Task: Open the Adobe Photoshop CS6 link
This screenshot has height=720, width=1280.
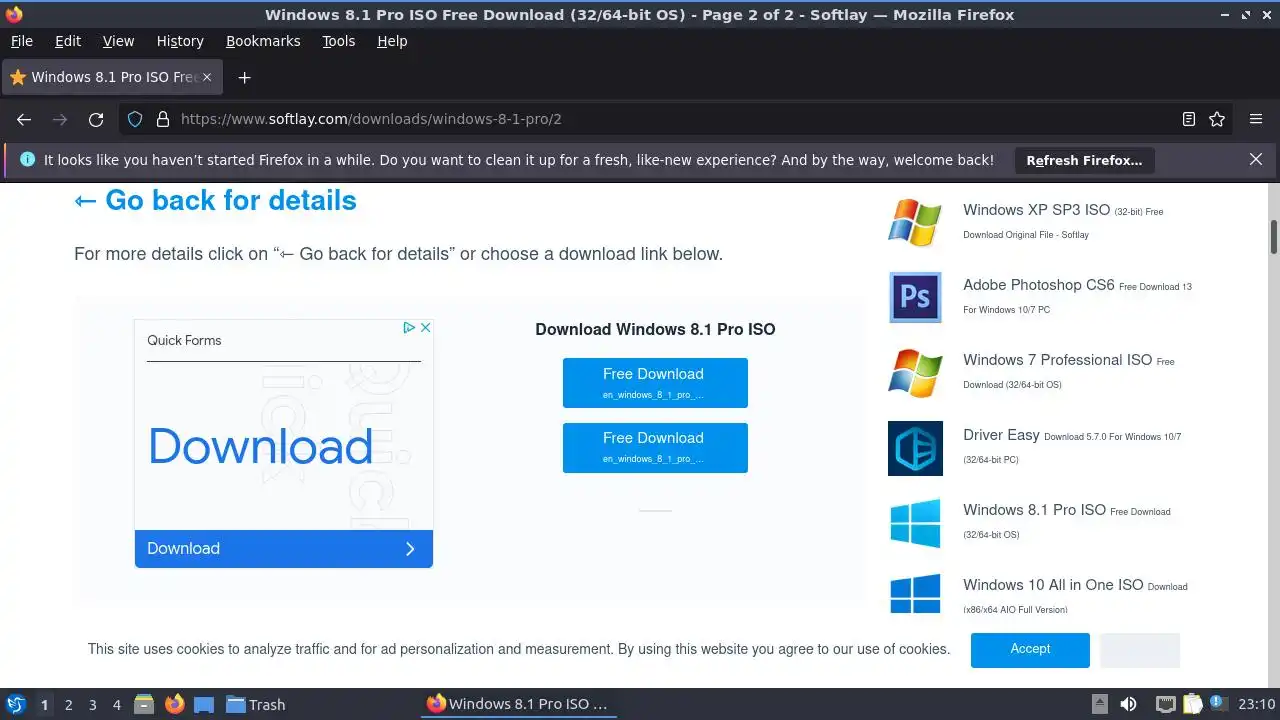Action: click(1038, 285)
